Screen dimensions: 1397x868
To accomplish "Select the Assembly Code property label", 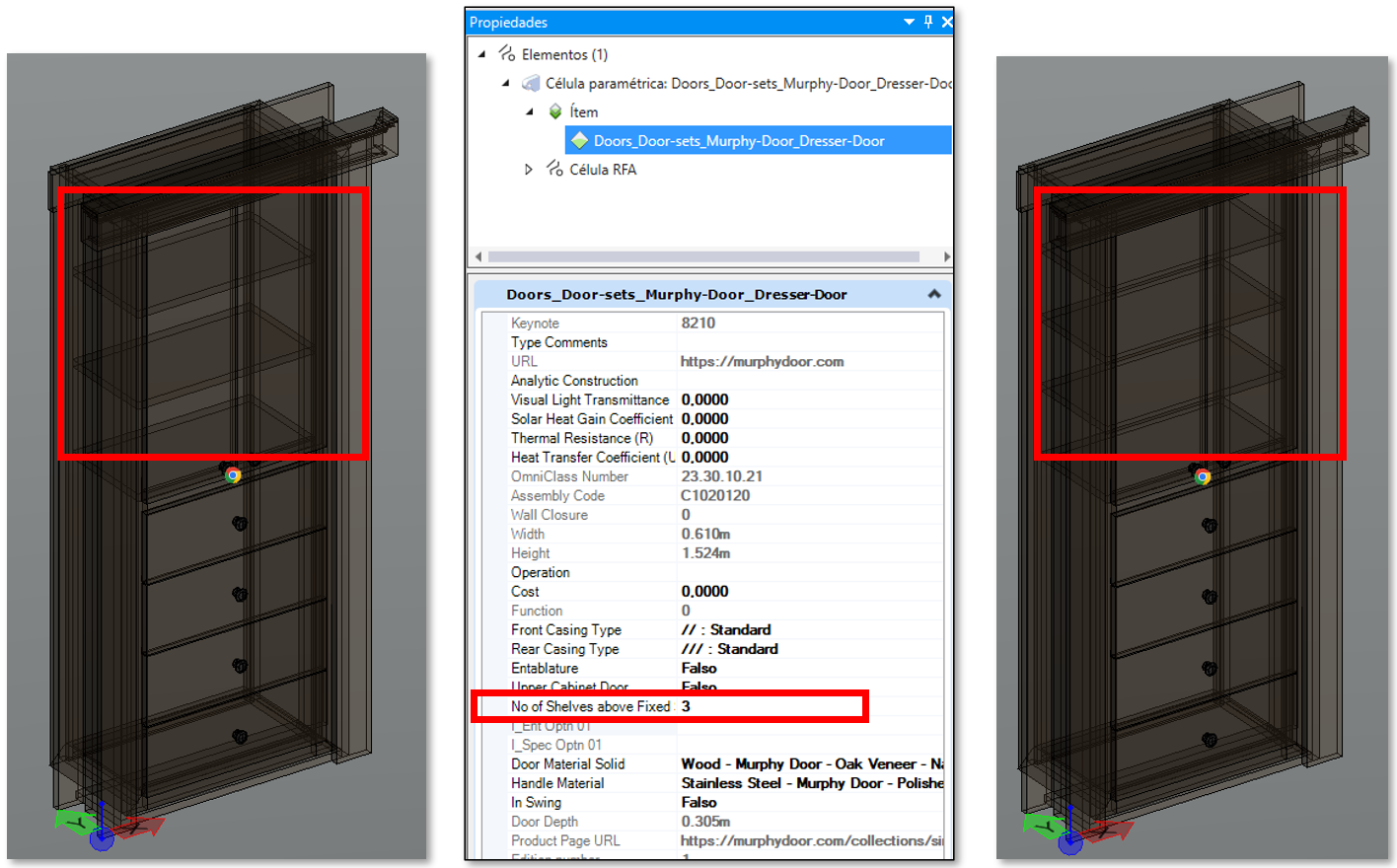I will [557, 495].
